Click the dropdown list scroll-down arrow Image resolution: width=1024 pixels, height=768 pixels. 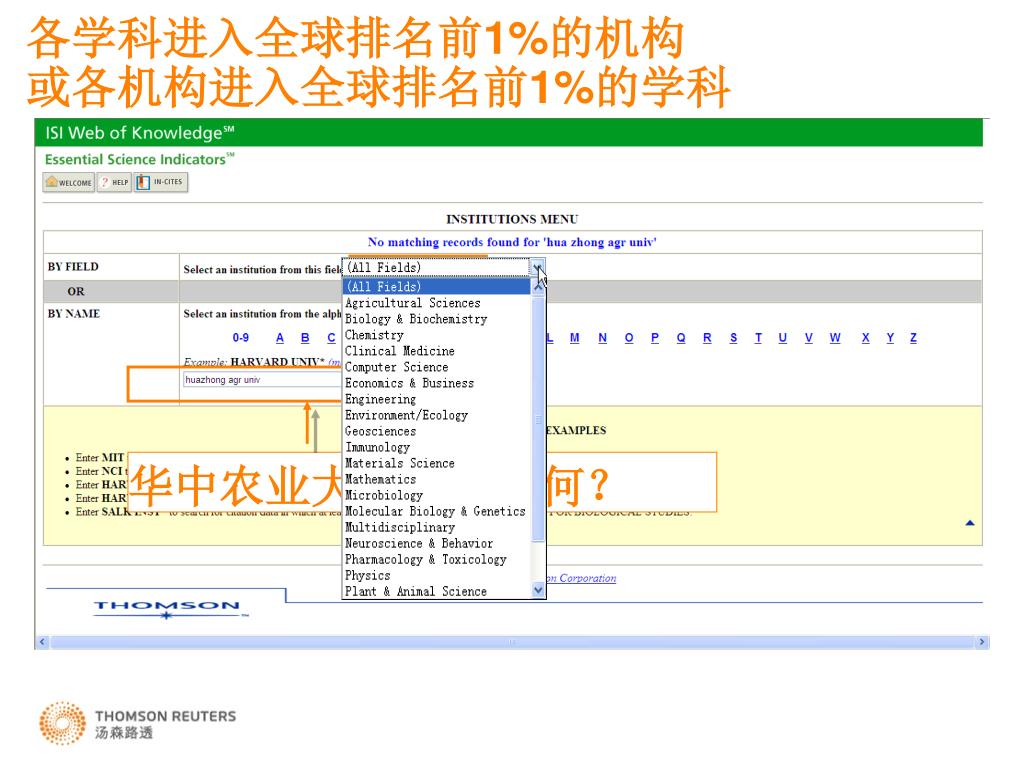[538, 590]
